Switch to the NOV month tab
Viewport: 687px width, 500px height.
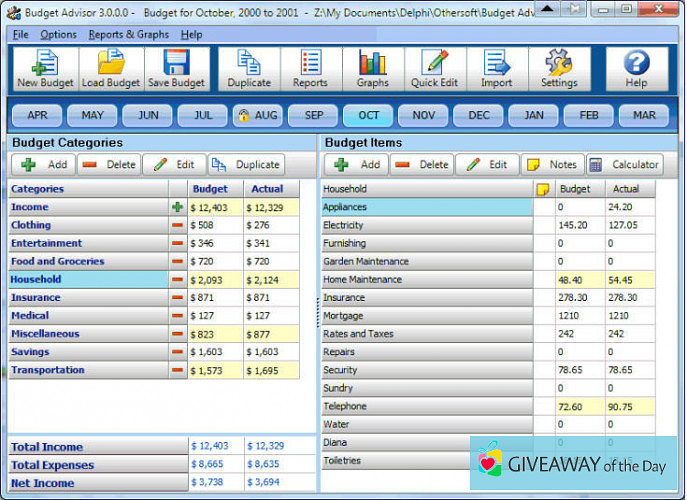(423, 115)
